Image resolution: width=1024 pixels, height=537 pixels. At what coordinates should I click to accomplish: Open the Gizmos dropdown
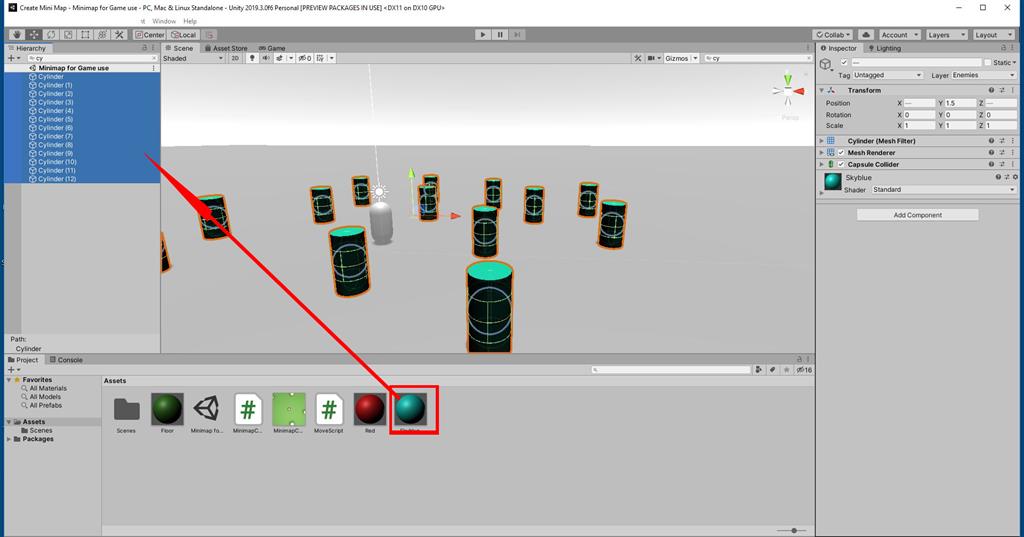680,58
